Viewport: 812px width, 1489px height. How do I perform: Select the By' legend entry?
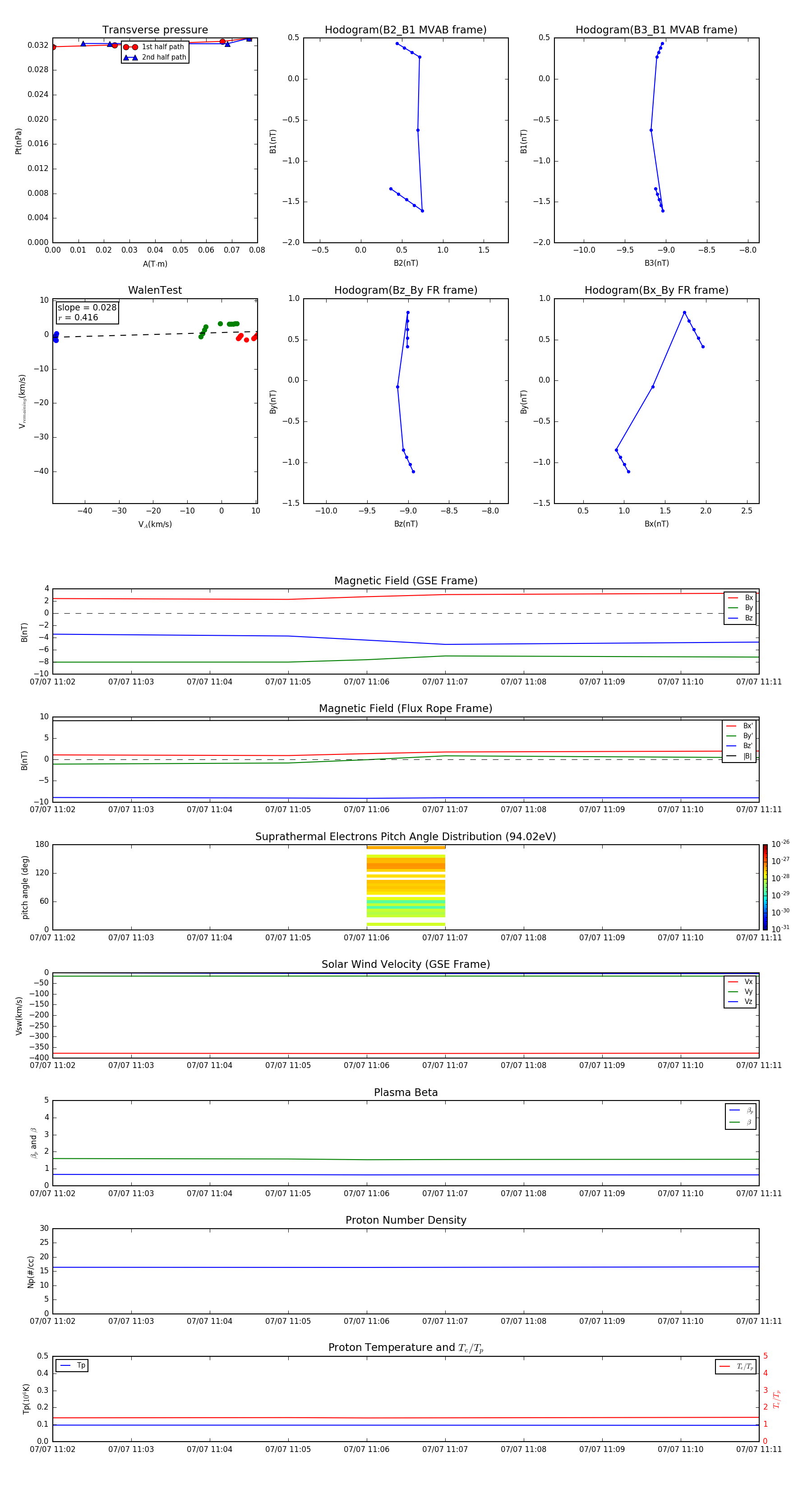pos(740,736)
